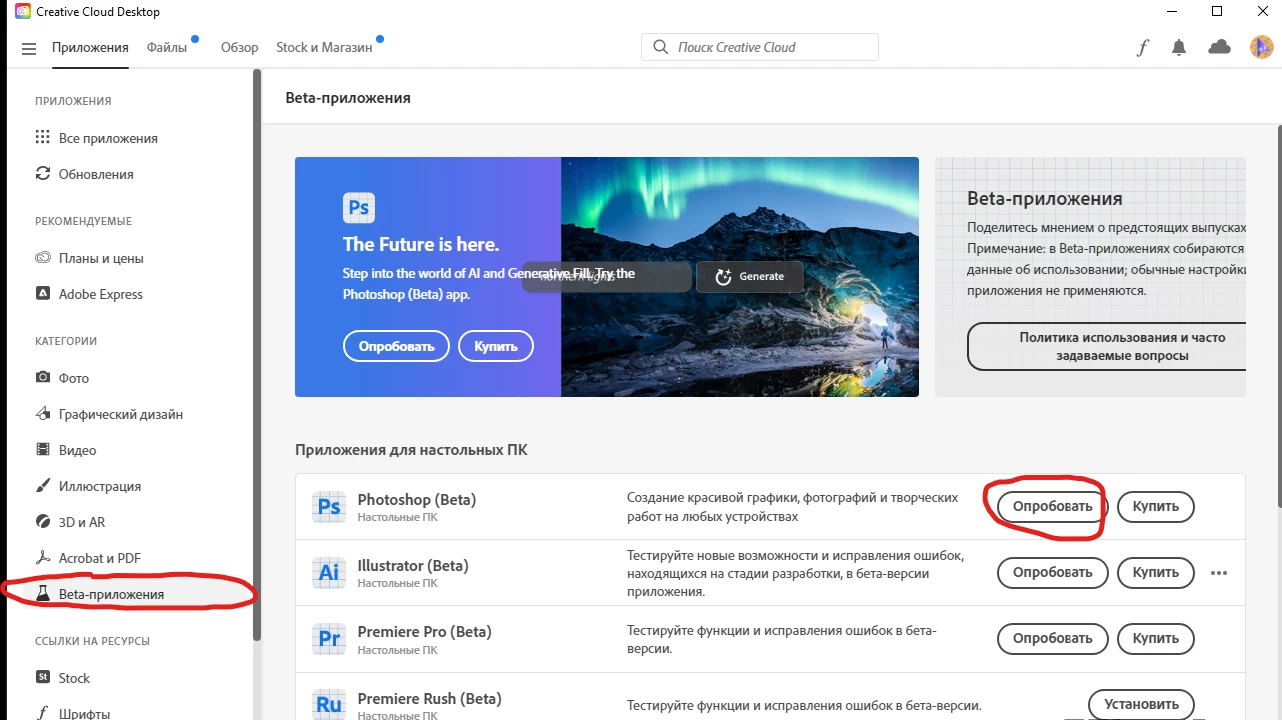Click the left sidebar scrollbar
Image resolution: width=1282 pixels, height=720 pixels.
257,354
